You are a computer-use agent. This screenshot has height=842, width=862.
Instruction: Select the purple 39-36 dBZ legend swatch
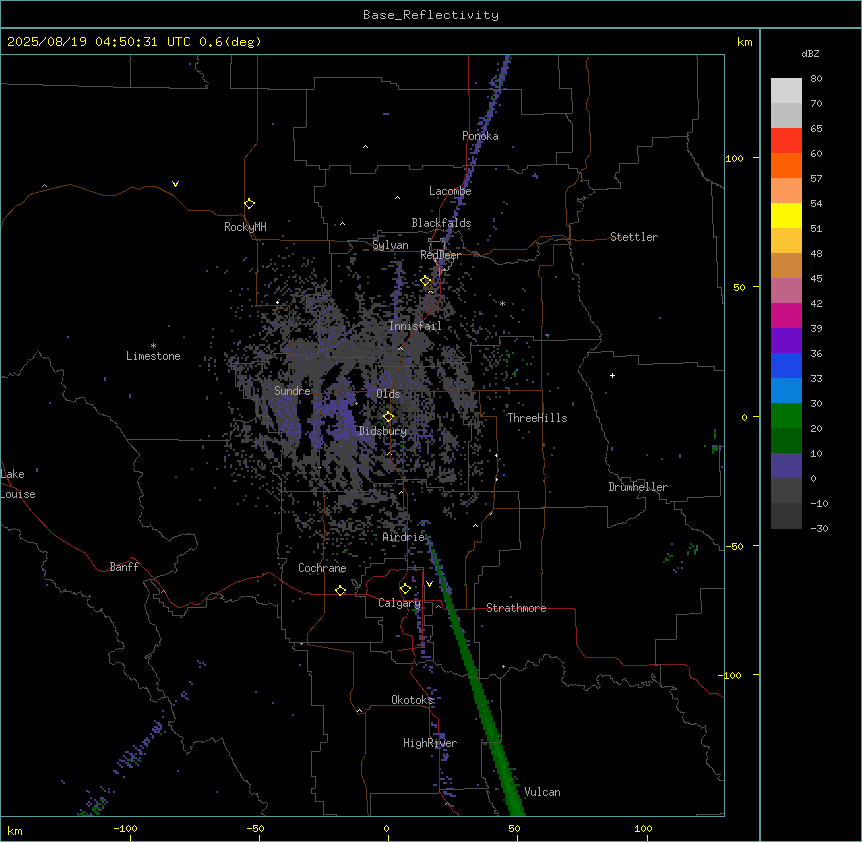click(x=786, y=341)
